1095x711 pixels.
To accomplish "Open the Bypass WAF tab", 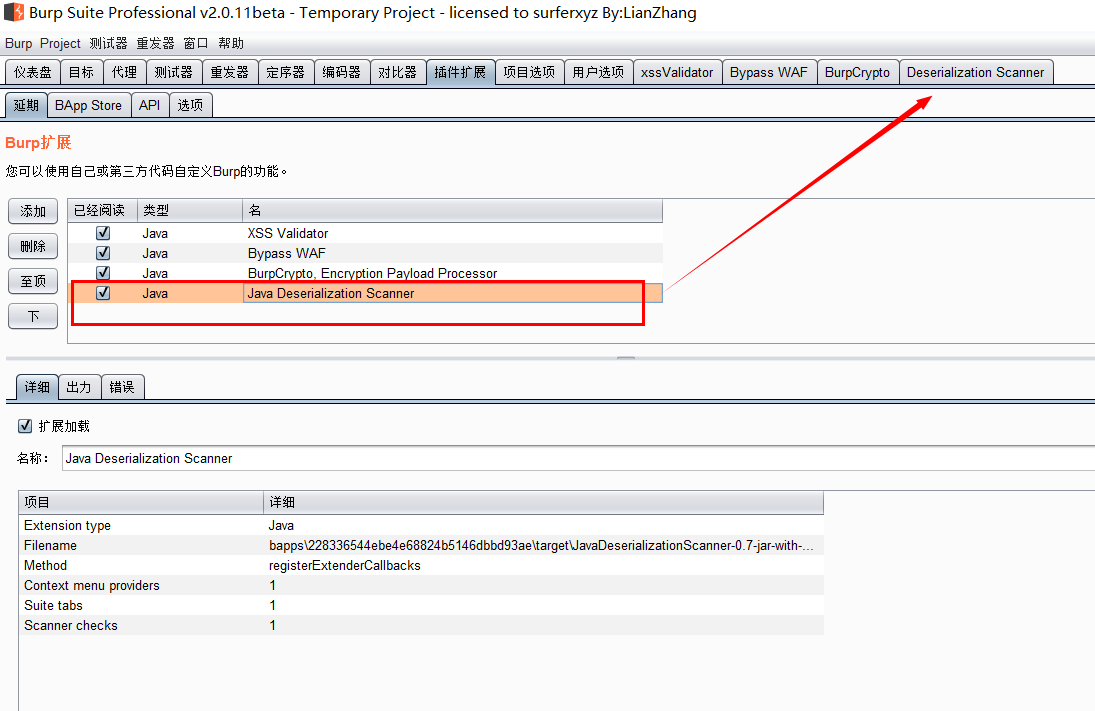I will (769, 72).
